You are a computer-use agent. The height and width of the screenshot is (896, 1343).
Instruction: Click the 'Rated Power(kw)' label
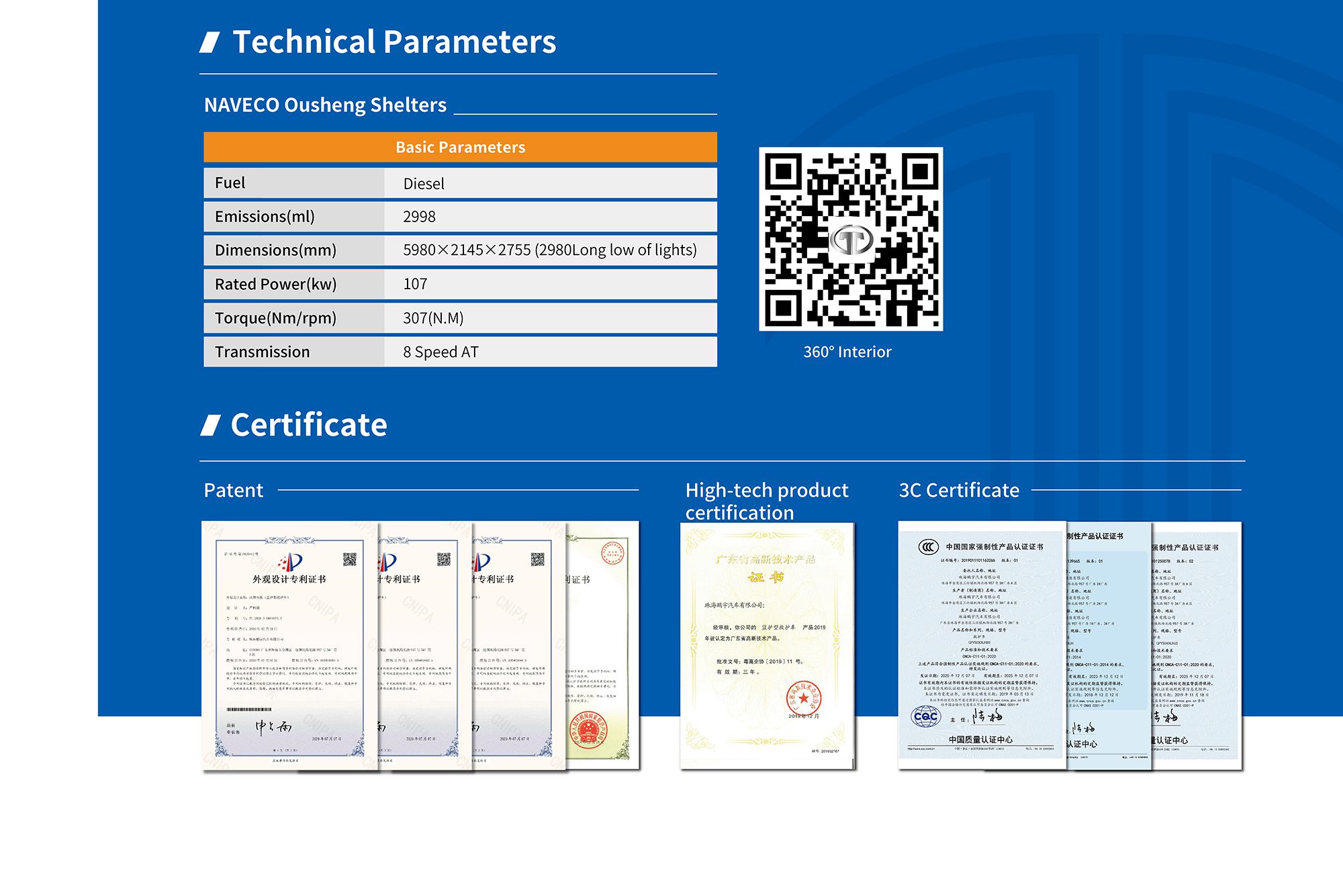click(275, 284)
